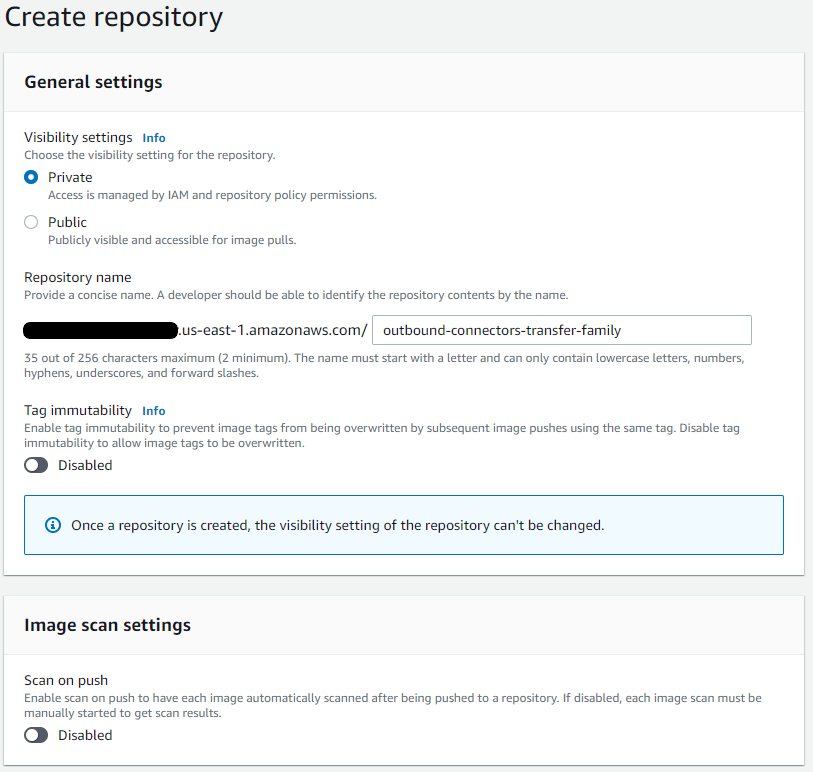
Task: Click the Disabled label next to Scan on push switch
Action: pyautogui.click(x=84, y=735)
